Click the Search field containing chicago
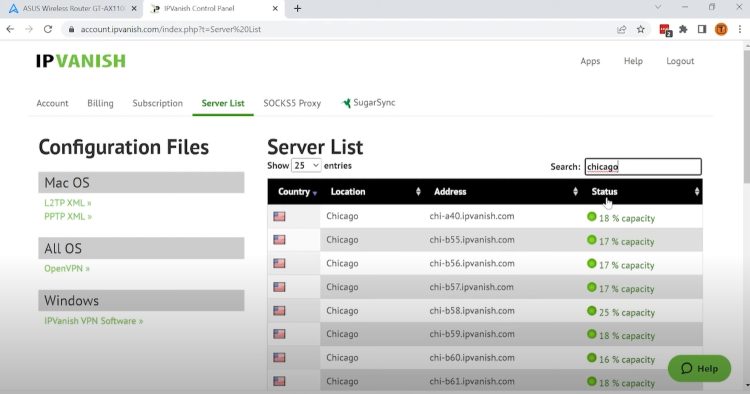750x394 pixels. (x=643, y=166)
